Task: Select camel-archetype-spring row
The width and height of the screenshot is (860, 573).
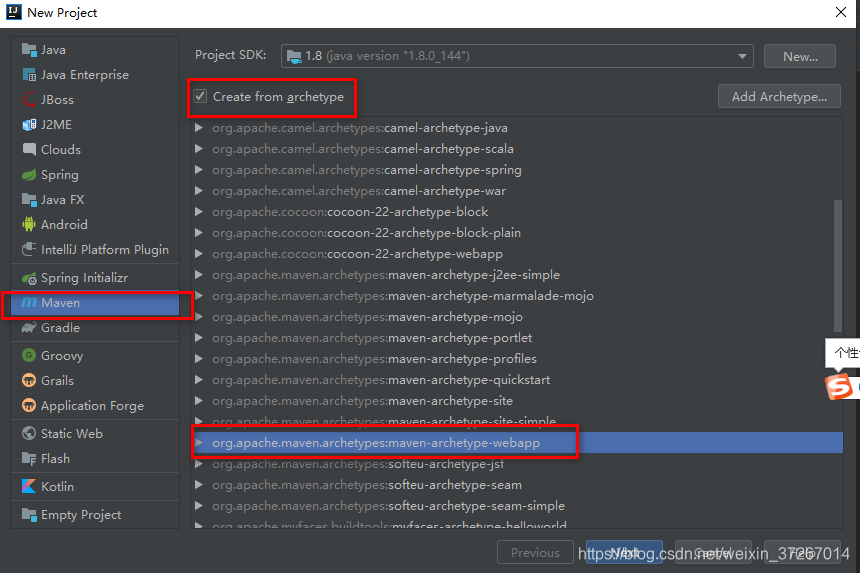Action: (x=517, y=170)
